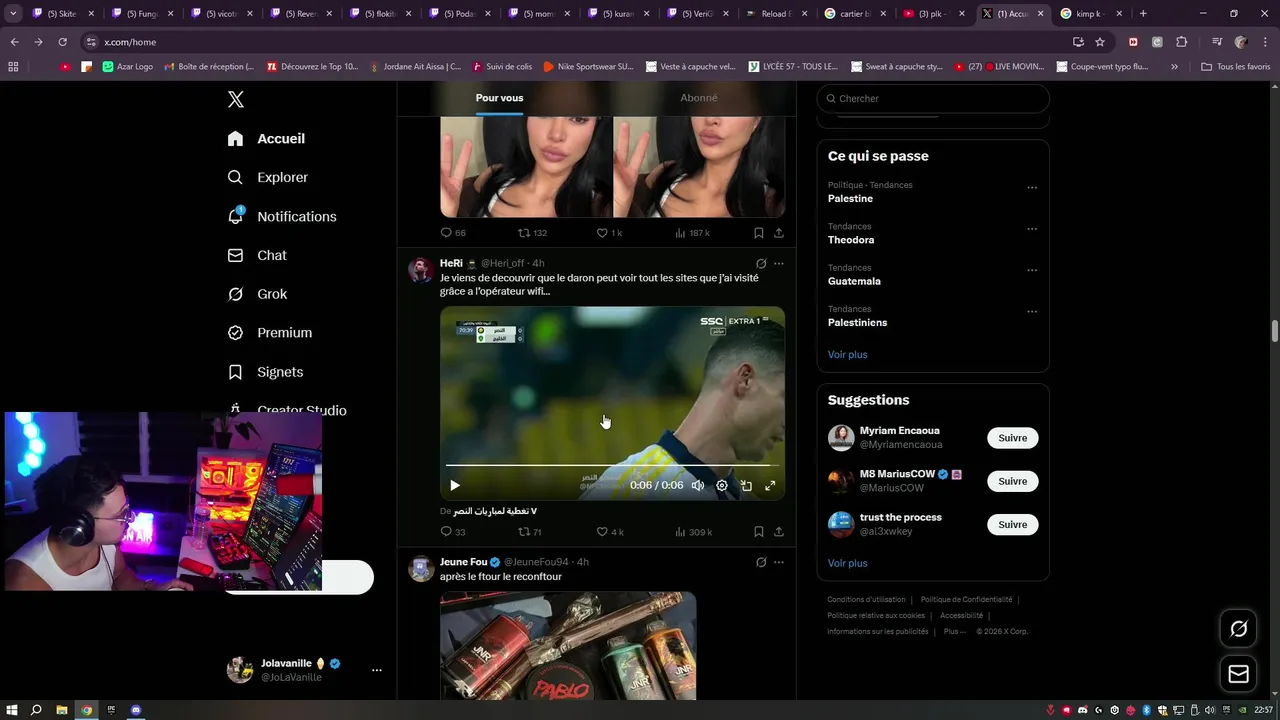Open more options for Guatemala trend
The height and width of the screenshot is (720, 1280).
[1032, 270]
